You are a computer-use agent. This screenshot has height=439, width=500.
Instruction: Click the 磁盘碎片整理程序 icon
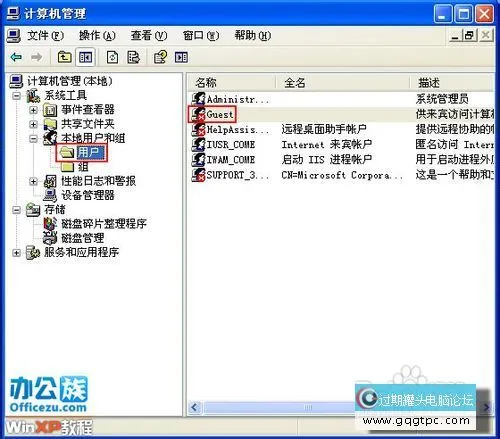click(50, 223)
